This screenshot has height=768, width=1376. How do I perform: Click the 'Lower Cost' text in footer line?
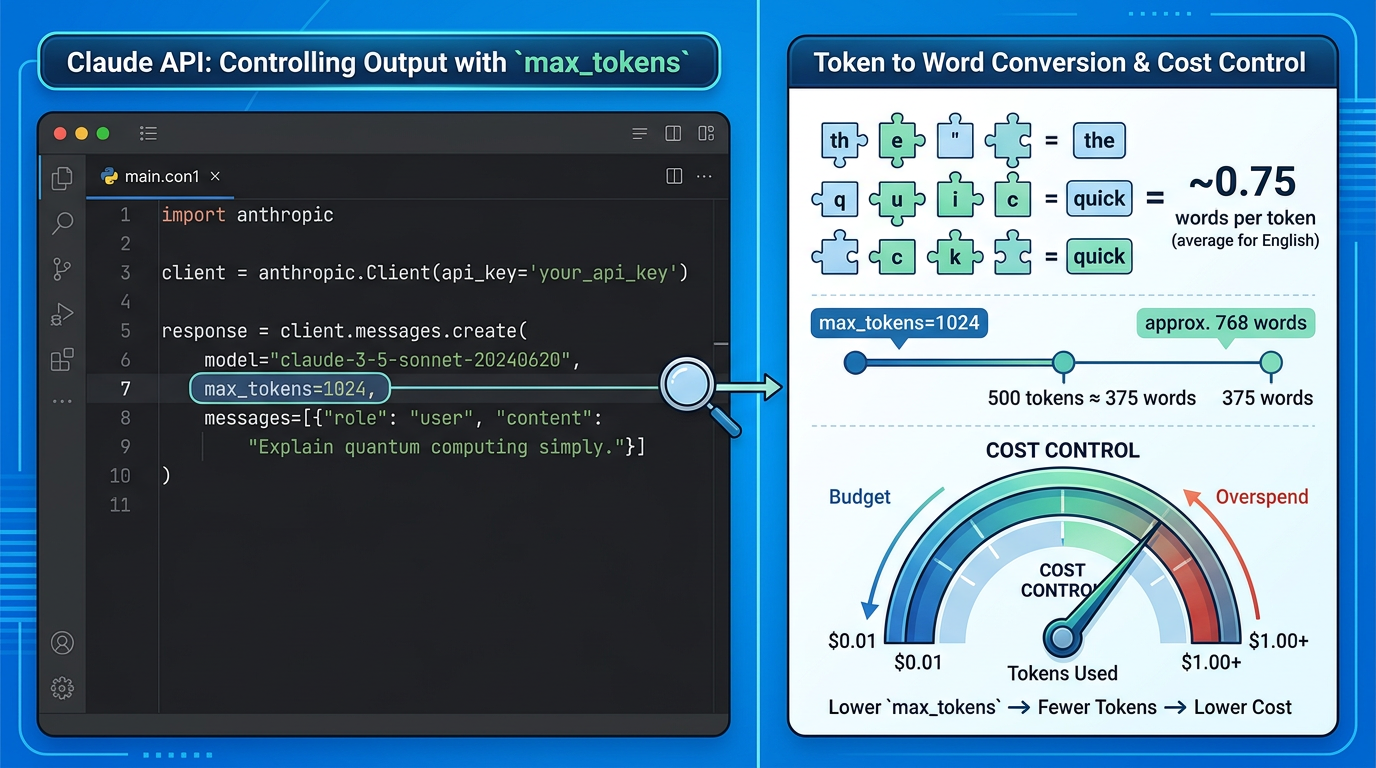pyautogui.click(x=1242, y=707)
